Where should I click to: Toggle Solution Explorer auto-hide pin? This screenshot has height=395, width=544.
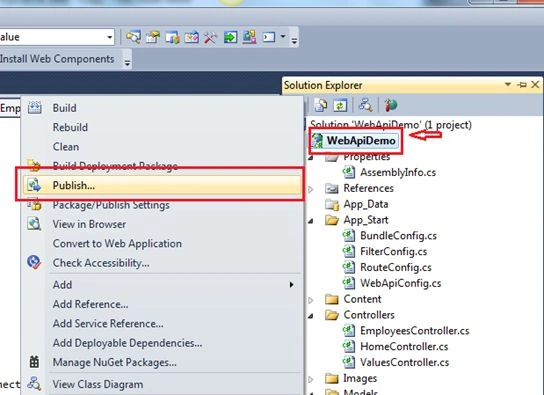point(522,84)
